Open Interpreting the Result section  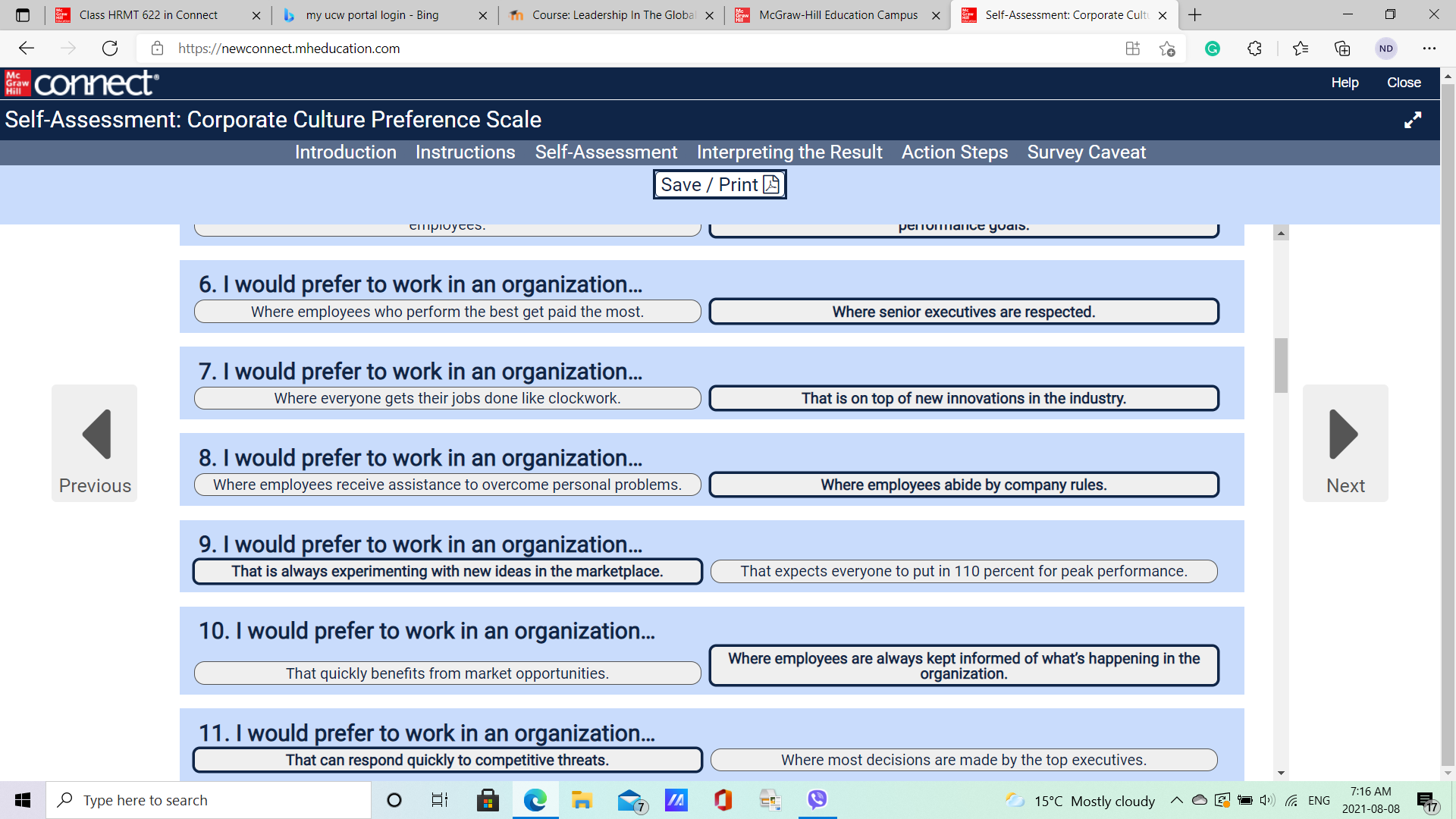click(x=789, y=152)
